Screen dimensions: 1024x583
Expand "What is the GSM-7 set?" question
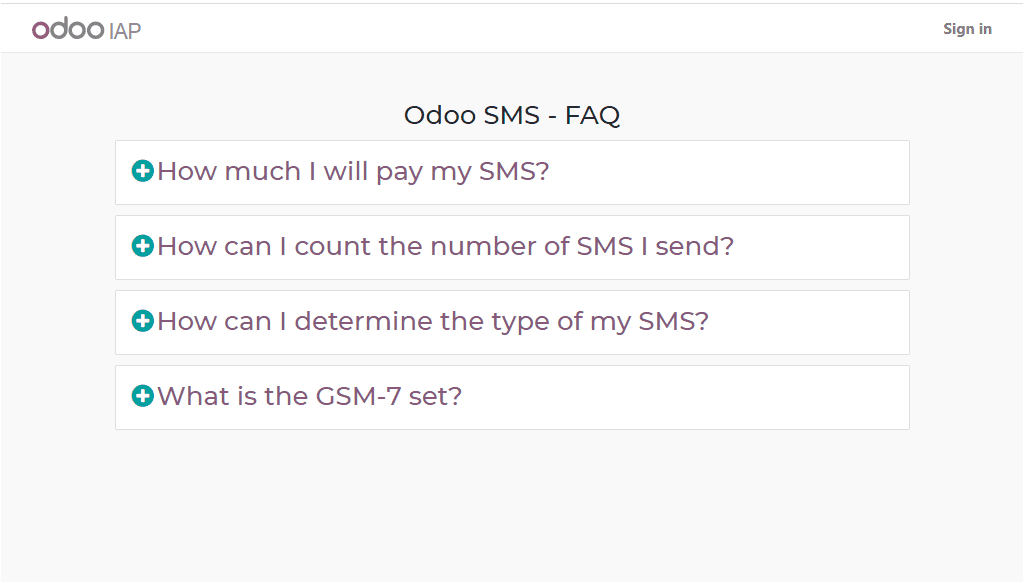(x=310, y=397)
